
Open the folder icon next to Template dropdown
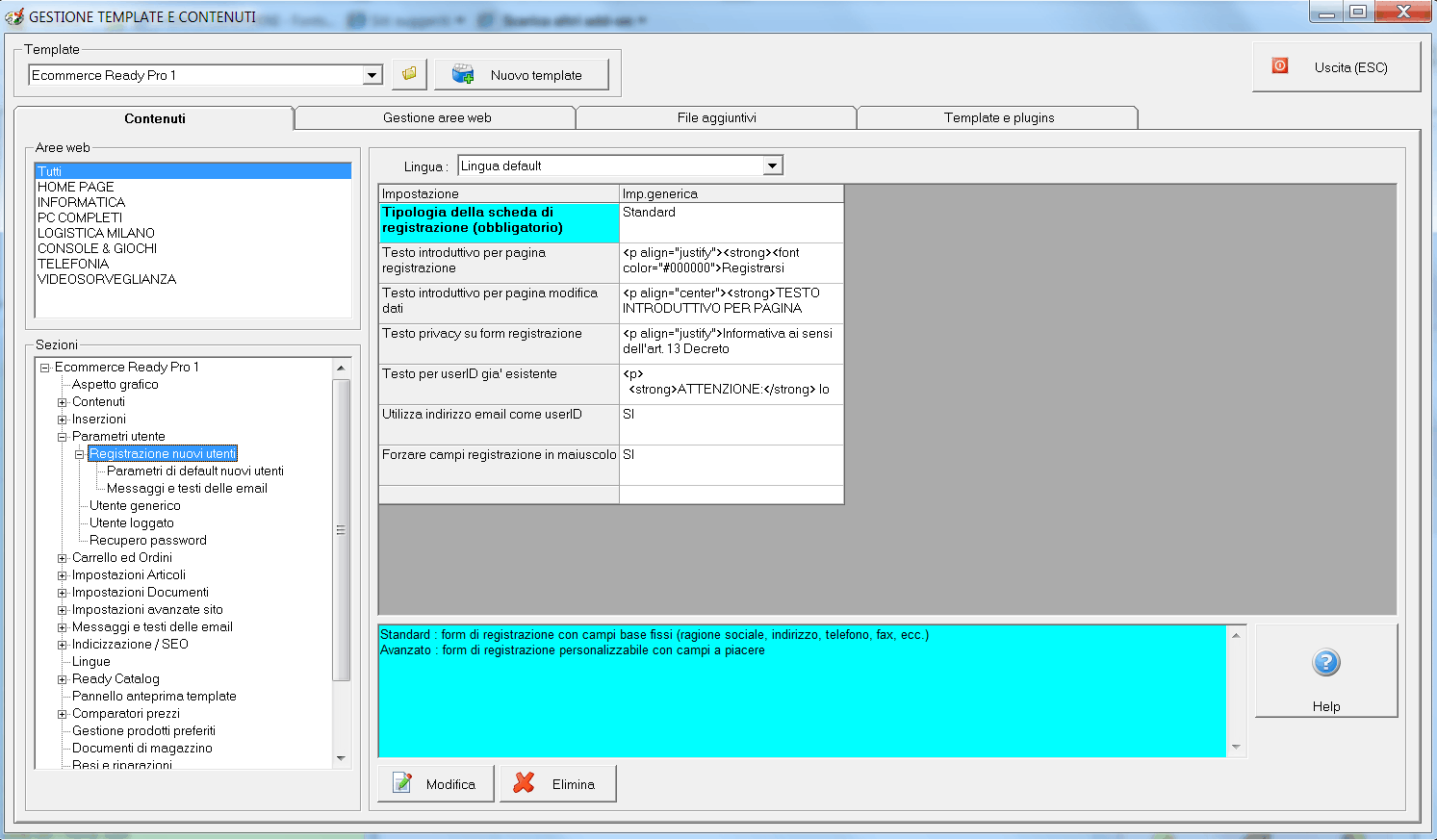click(409, 74)
